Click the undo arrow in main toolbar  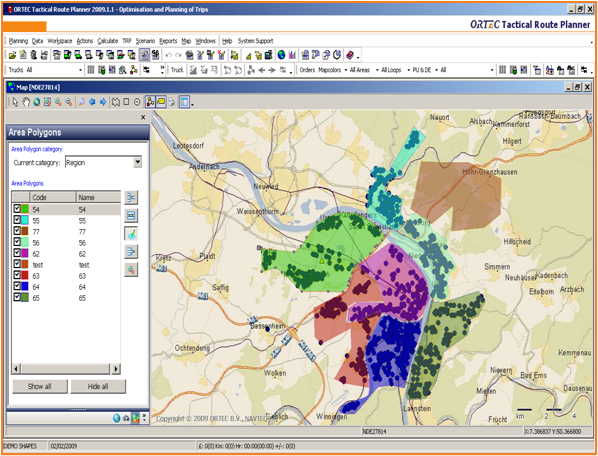pos(168,56)
